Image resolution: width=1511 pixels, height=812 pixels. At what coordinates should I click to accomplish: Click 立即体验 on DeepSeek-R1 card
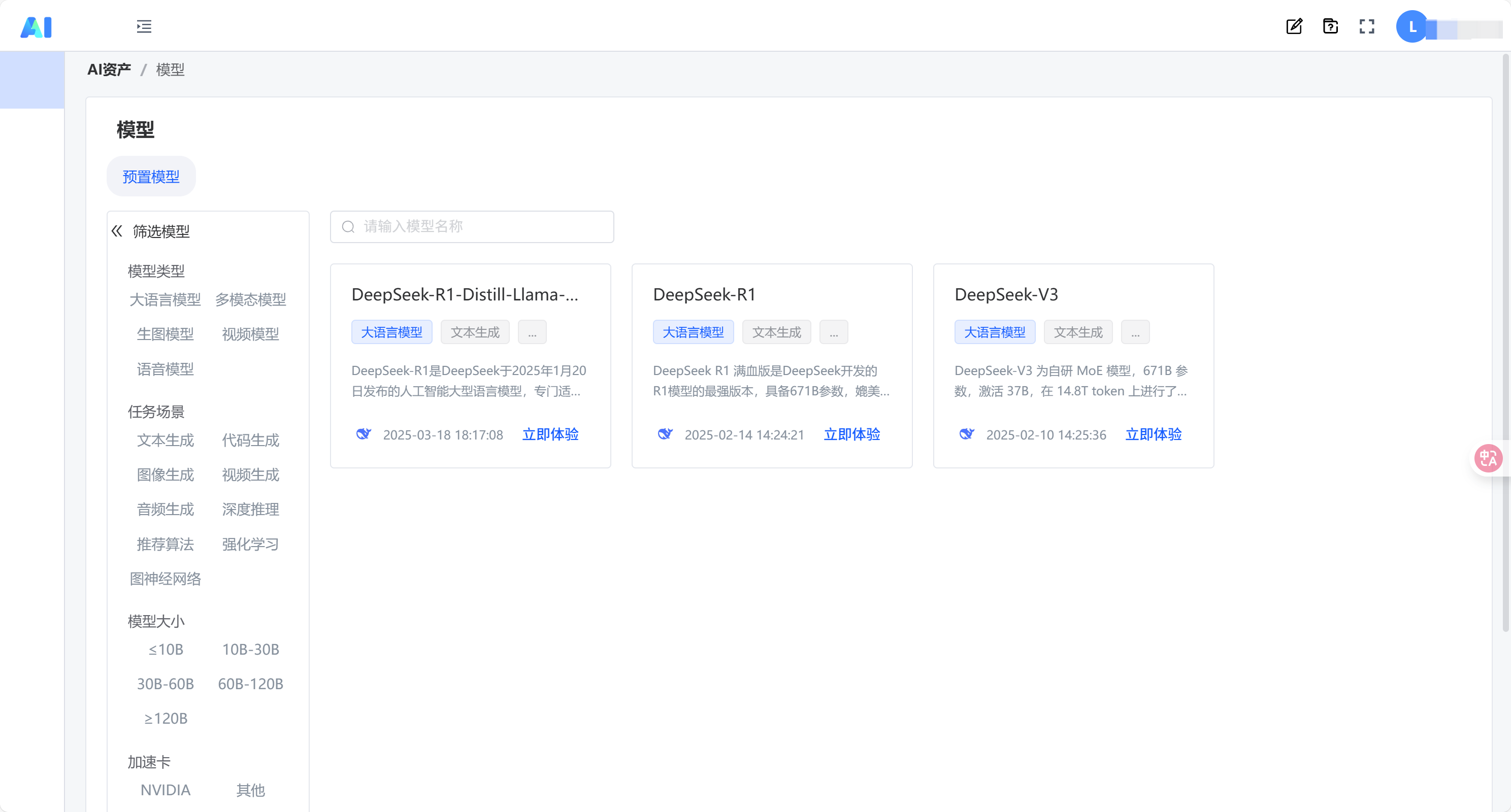pos(851,434)
